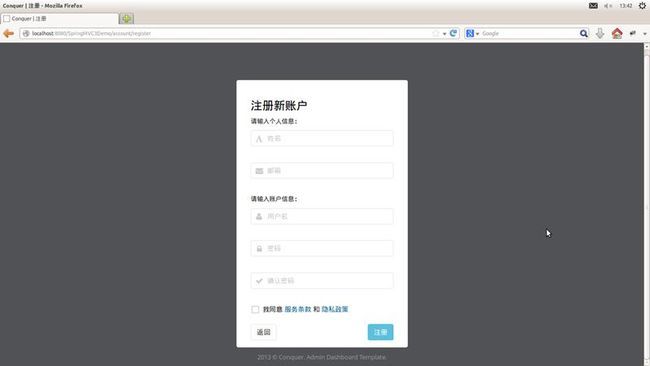Click the 邮箱 email field
Screen dimensions: 650x366
point(322,171)
